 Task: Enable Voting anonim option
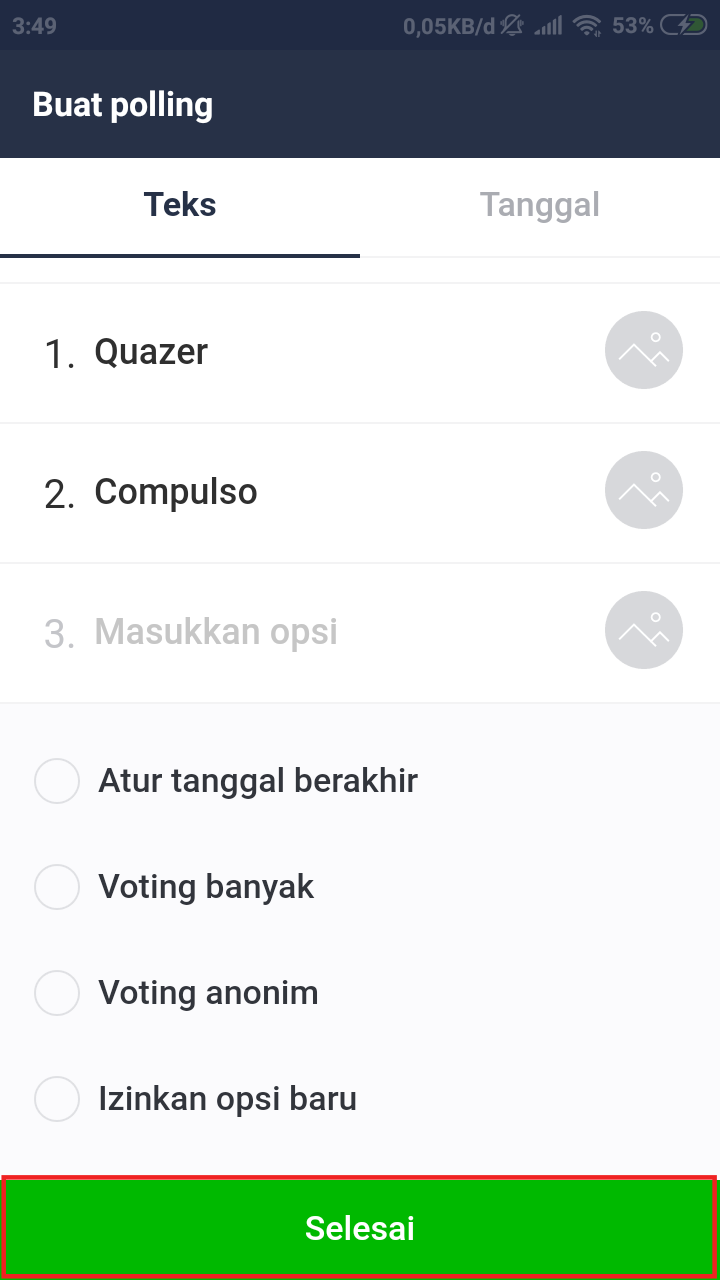(57, 993)
